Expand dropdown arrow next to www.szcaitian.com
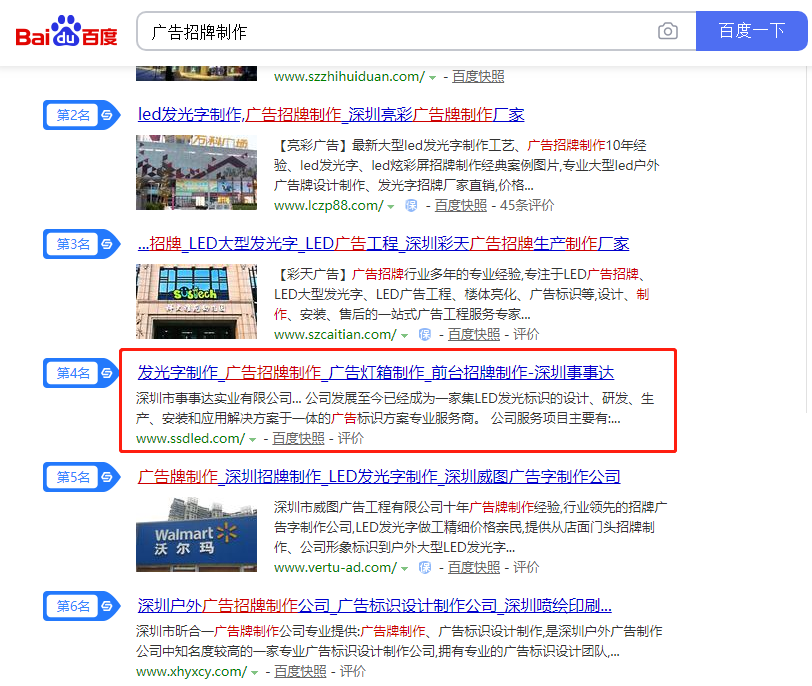812x686 pixels. pos(404,335)
